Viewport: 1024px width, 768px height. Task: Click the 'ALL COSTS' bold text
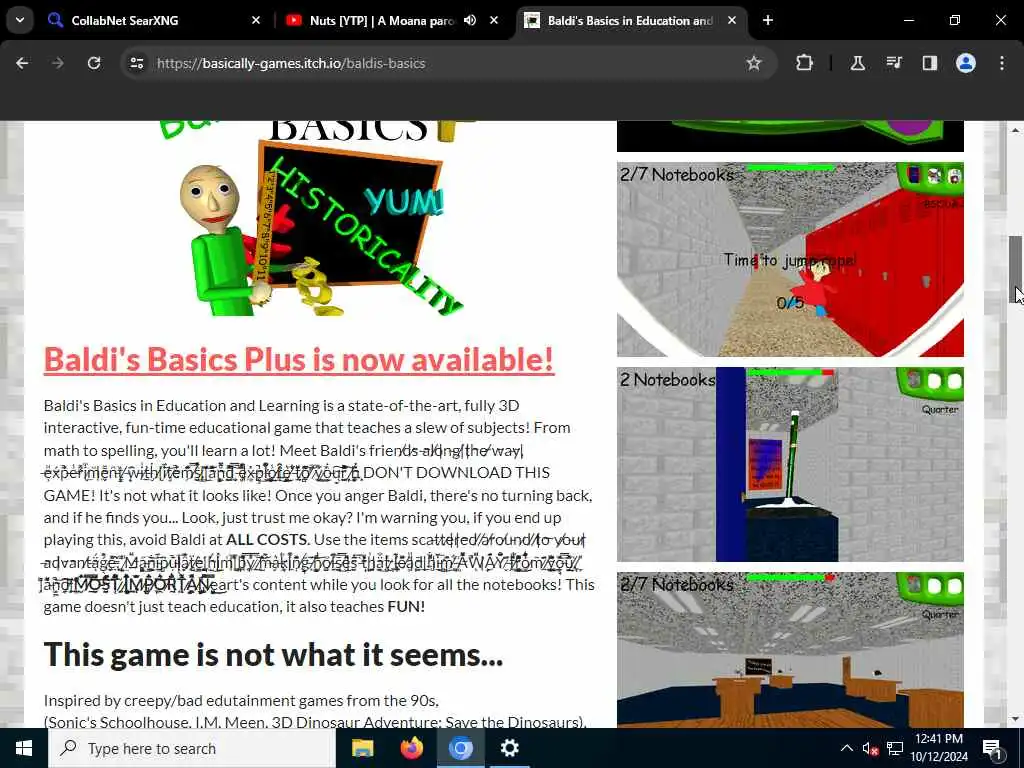[x=266, y=539]
